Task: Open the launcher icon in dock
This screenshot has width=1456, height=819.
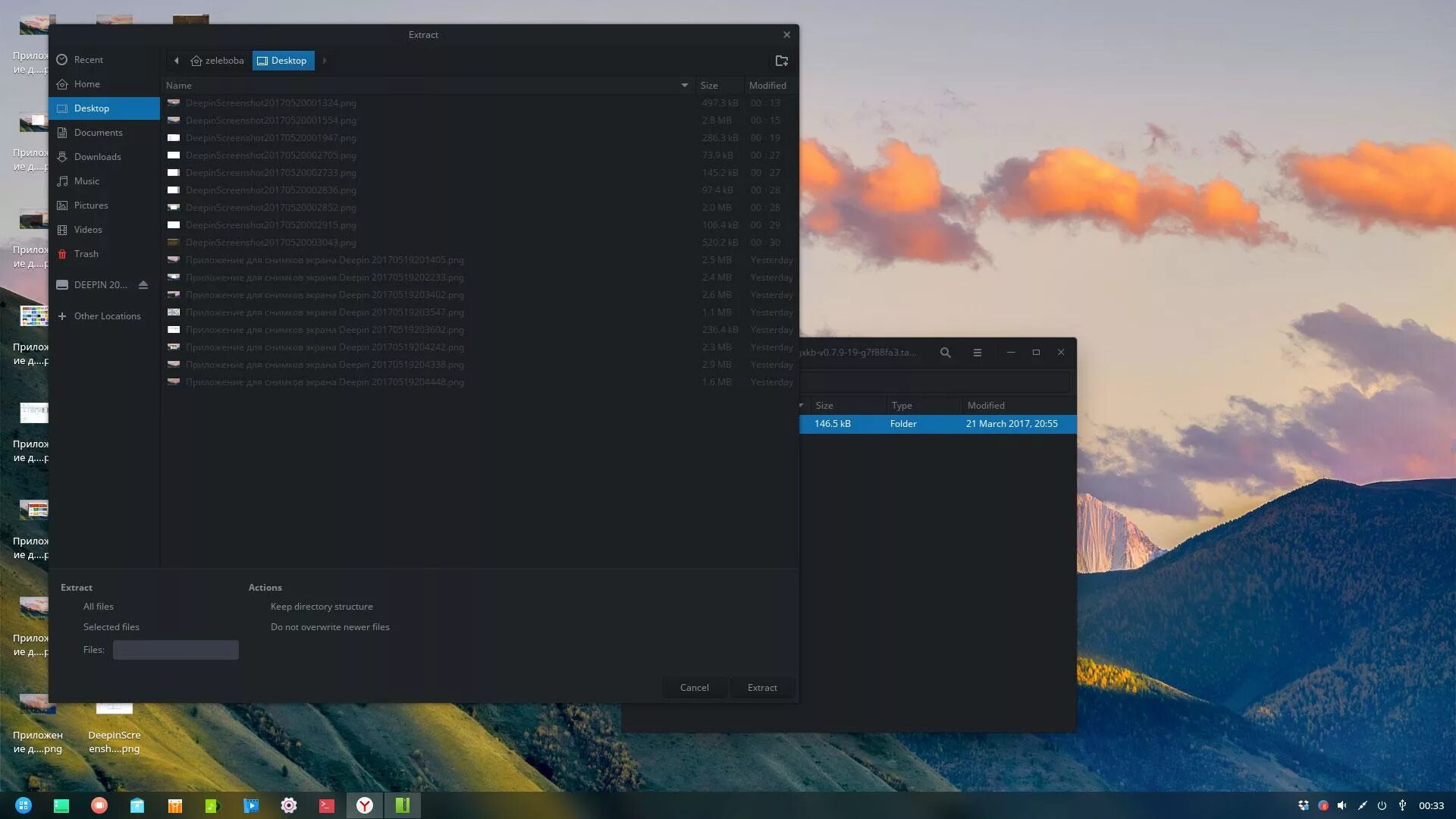Action: click(x=24, y=805)
